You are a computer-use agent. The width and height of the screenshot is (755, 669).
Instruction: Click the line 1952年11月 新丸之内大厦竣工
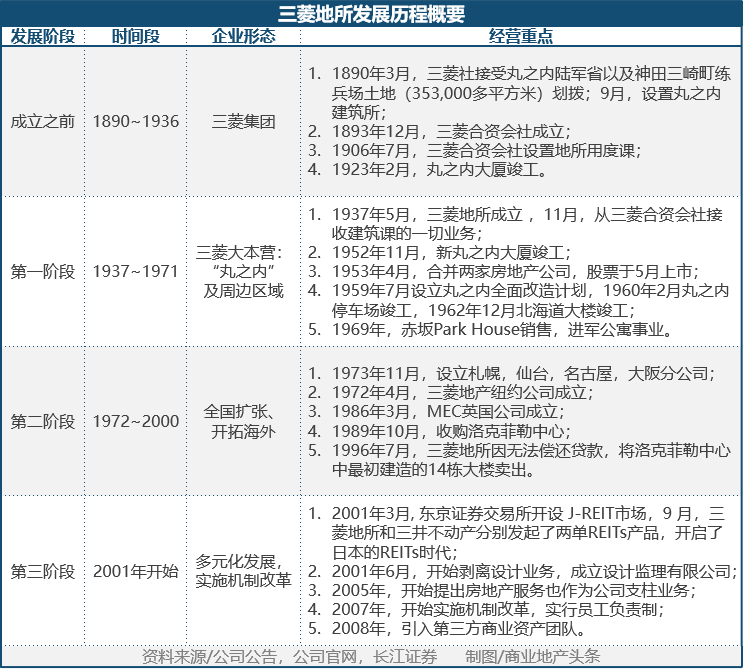click(x=439, y=252)
